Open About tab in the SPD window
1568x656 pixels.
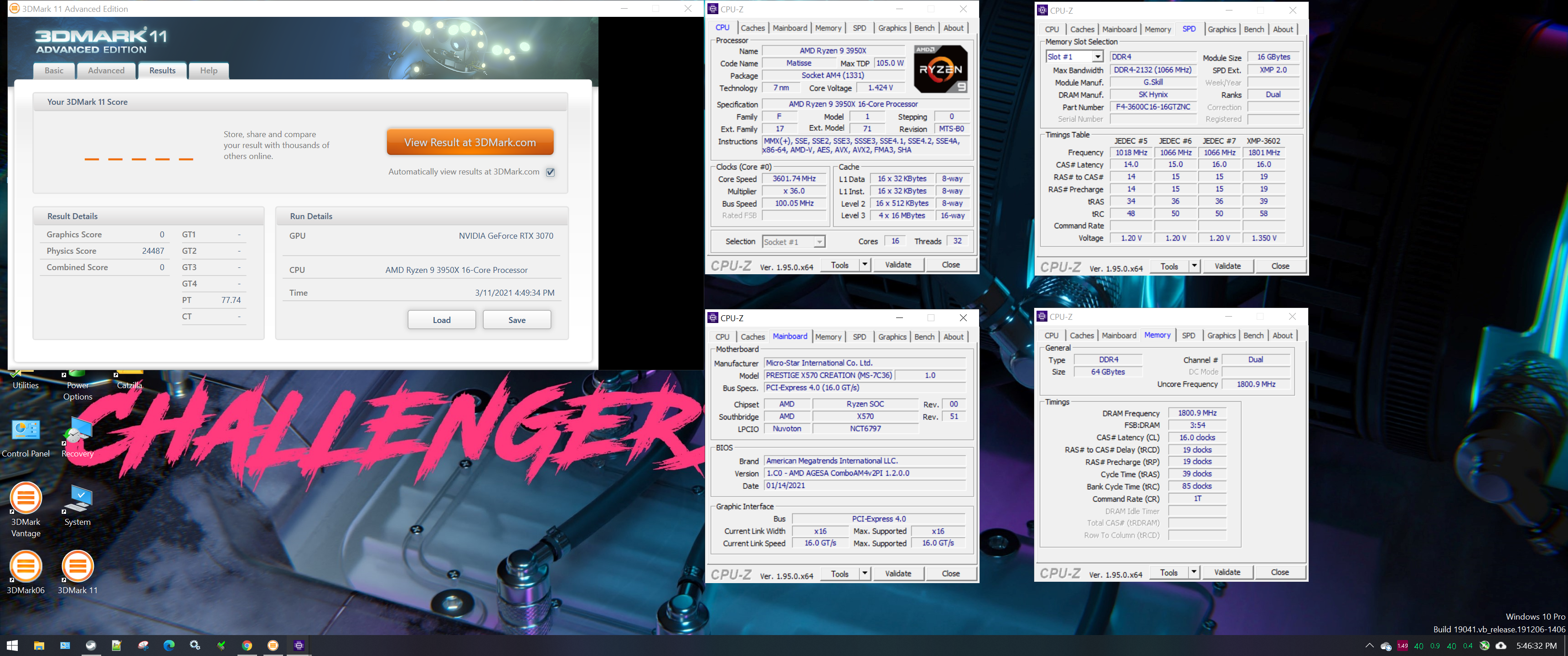tap(1283, 29)
